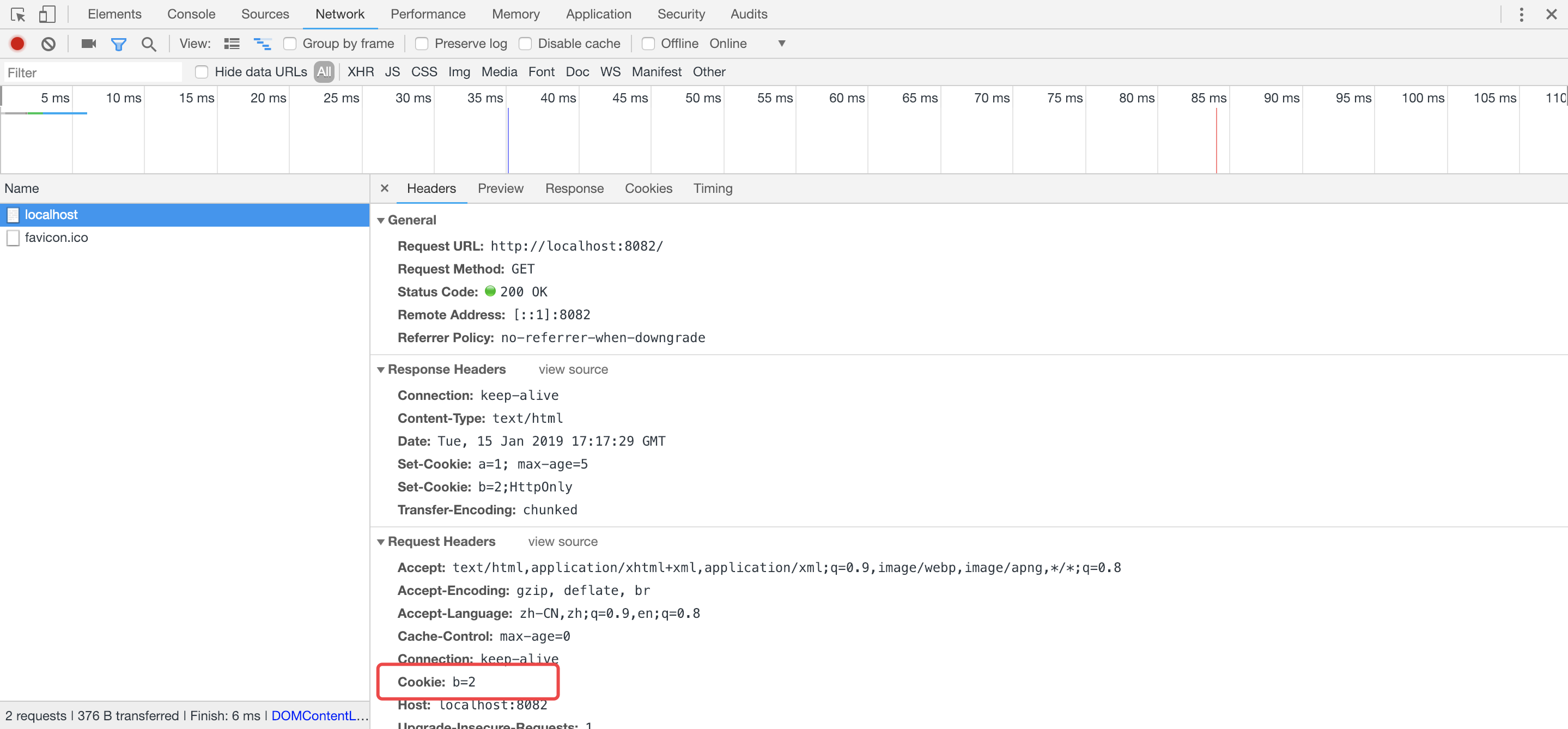Screen dimensions: 1568x729
Task: Click the localhost document icon
Action: tap(13, 215)
